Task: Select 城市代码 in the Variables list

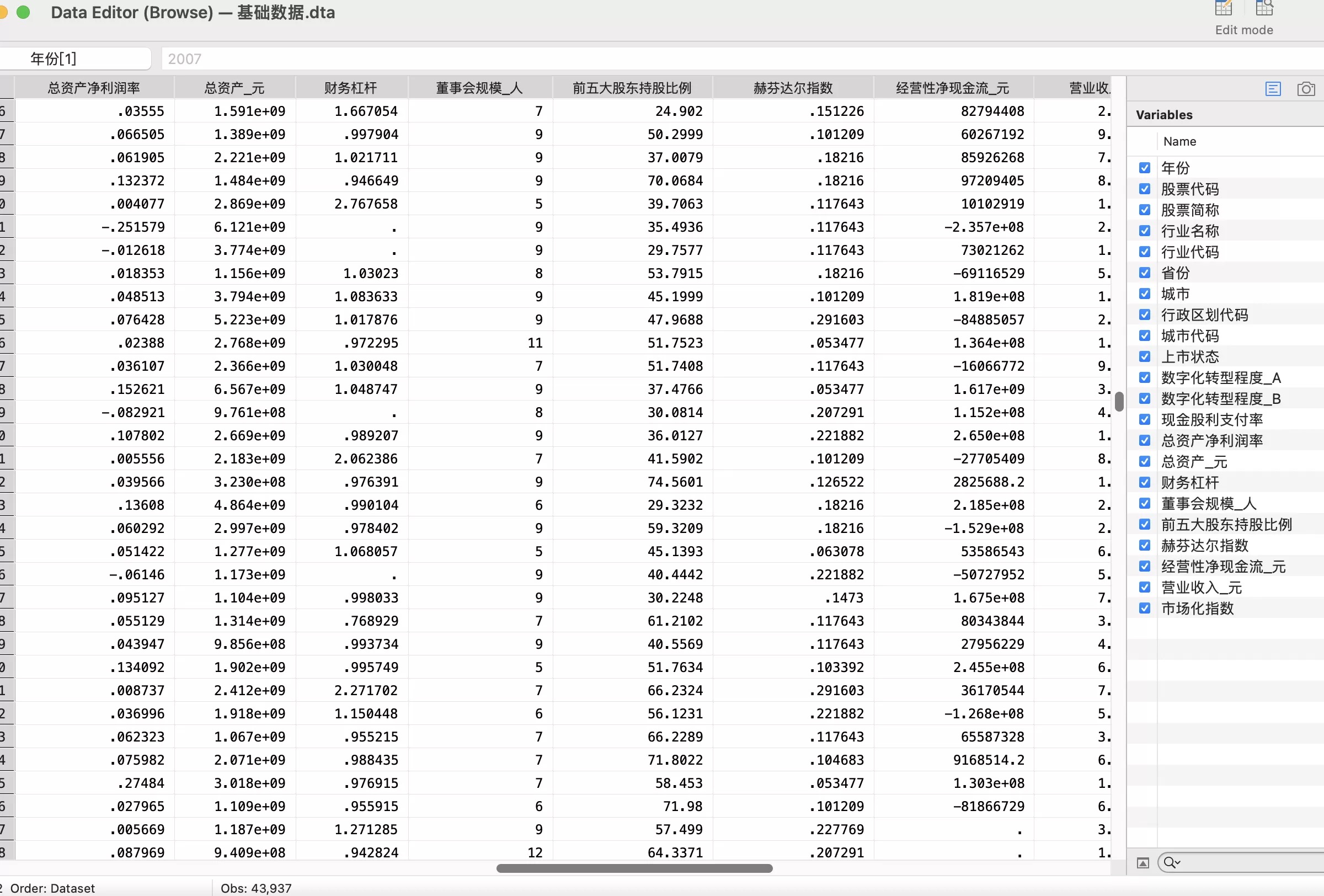Action: pyautogui.click(x=1190, y=335)
